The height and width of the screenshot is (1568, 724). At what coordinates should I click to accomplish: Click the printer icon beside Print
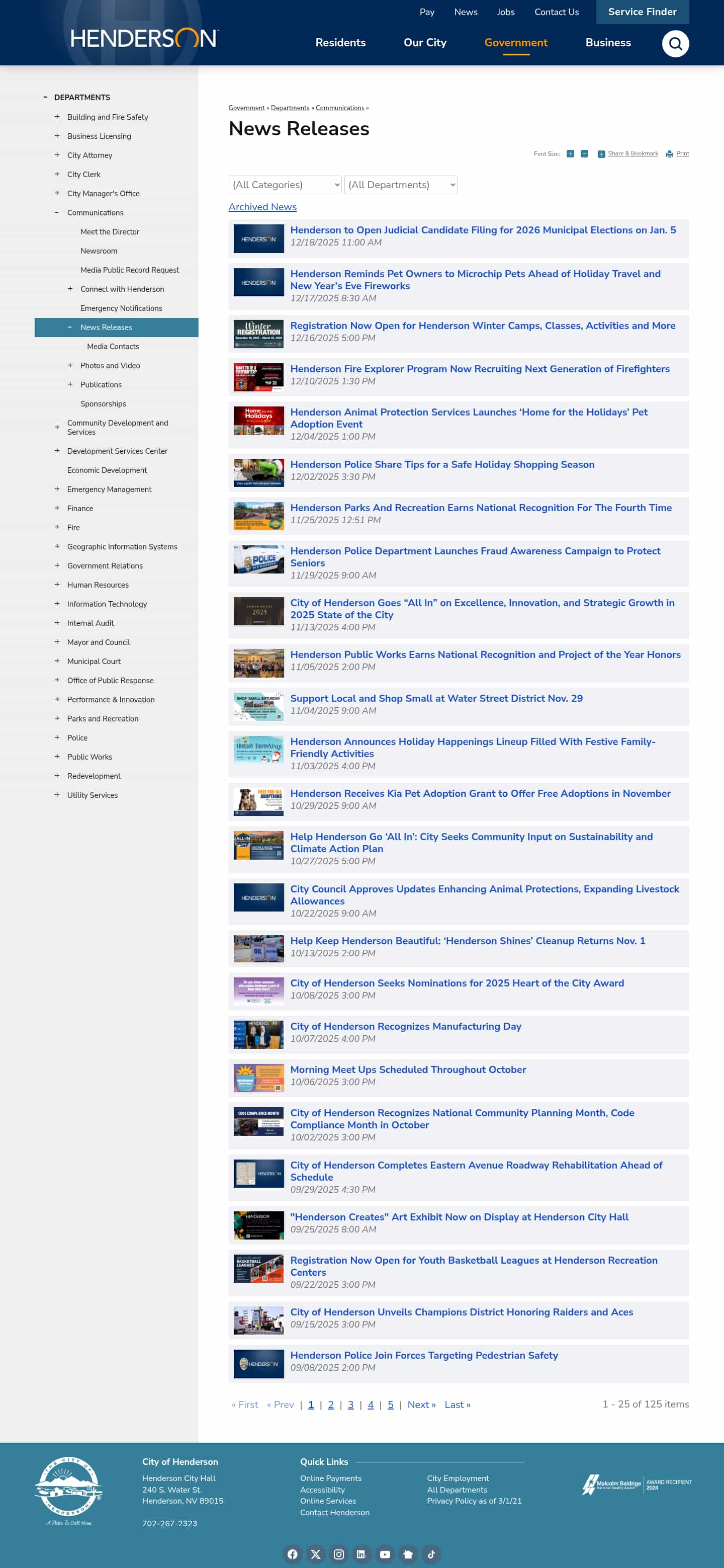669,154
